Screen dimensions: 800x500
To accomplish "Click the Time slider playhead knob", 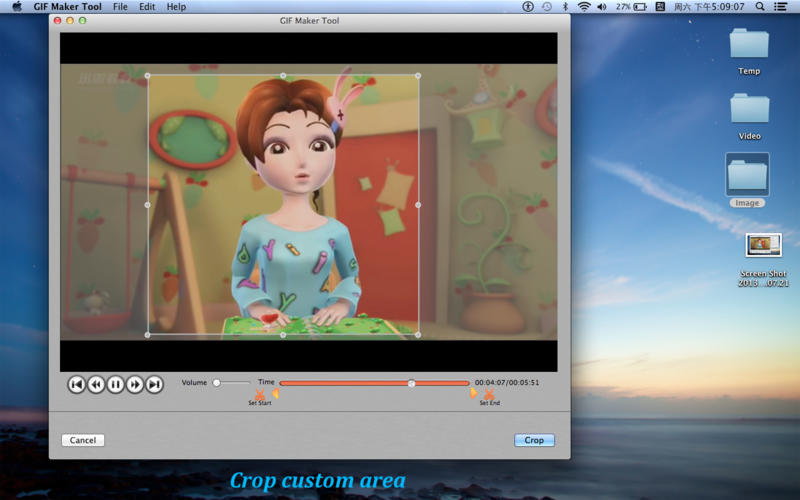I will (x=411, y=383).
